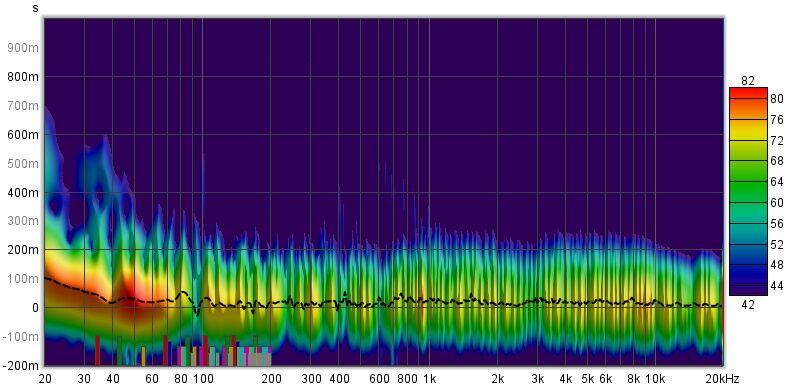The height and width of the screenshot is (390, 800).
Task: Click the color scale legend bar
Action: [748, 191]
